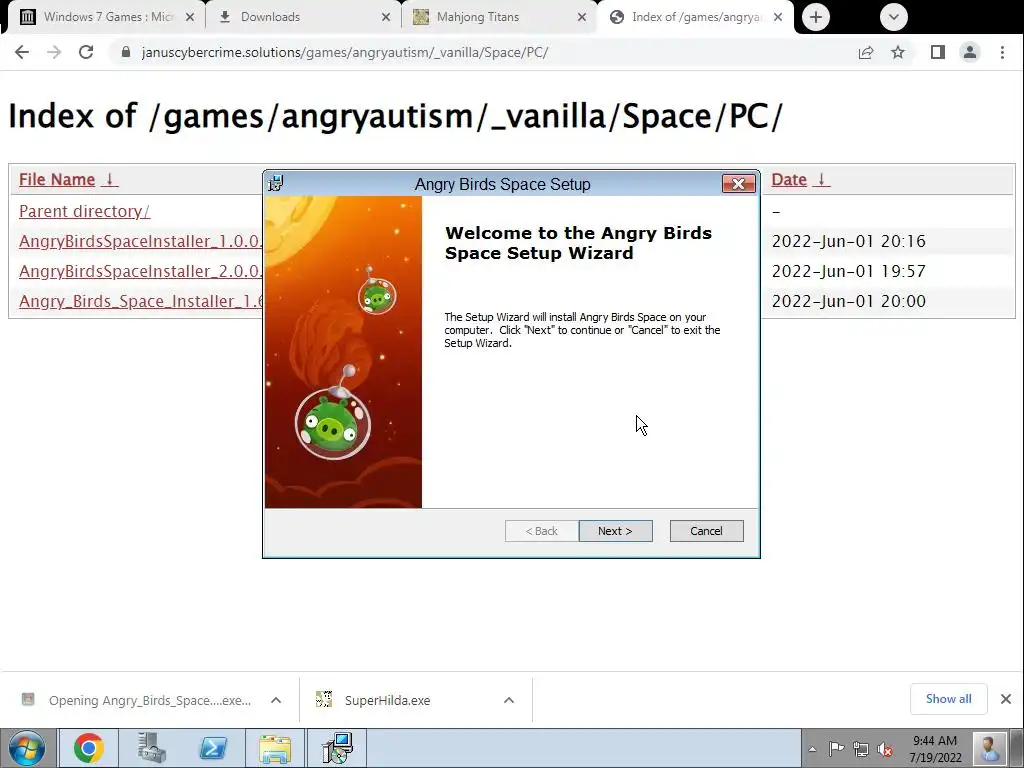Viewport: 1024px width, 768px height.
Task: Close the downloads shelf
Action: pos(1006,699)
